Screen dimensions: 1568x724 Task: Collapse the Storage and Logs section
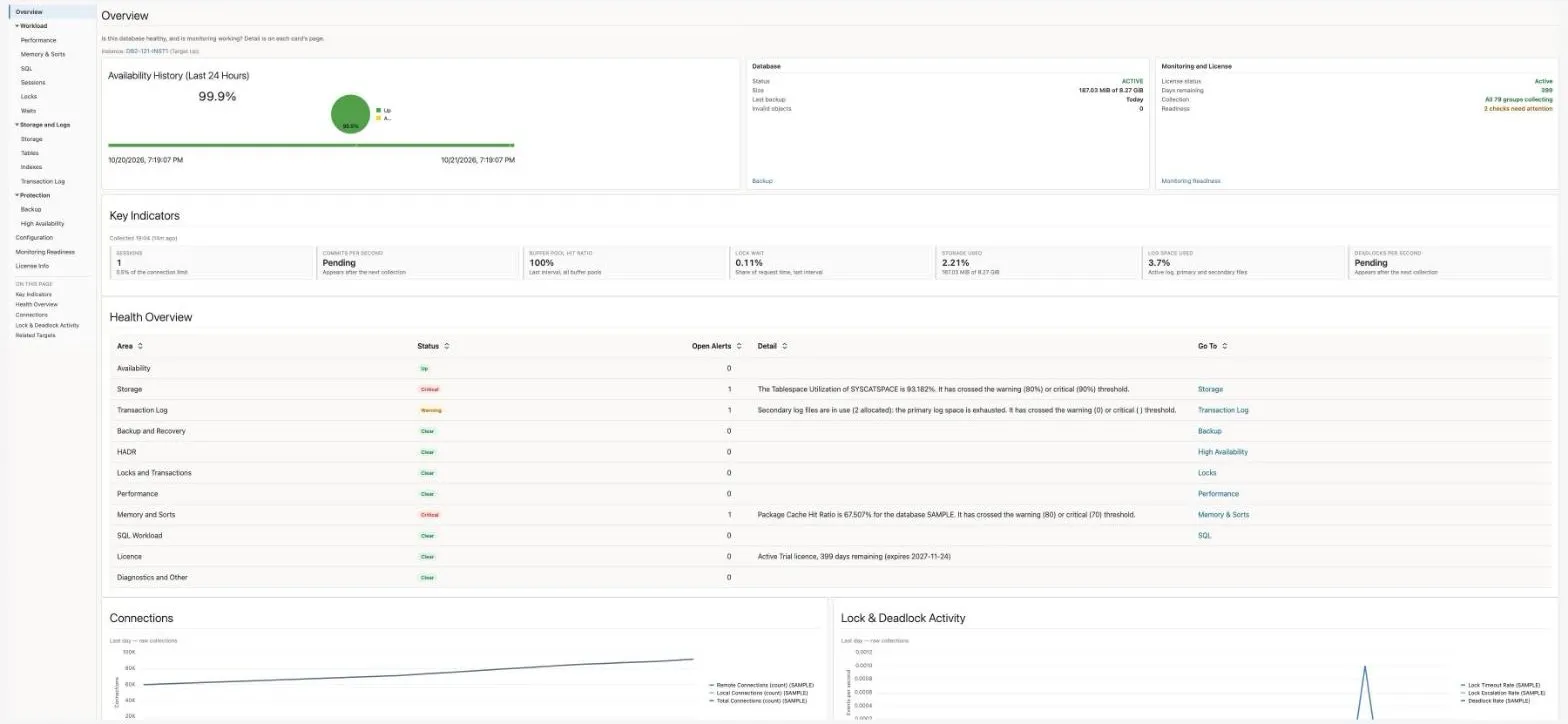[x=17, y=125]
